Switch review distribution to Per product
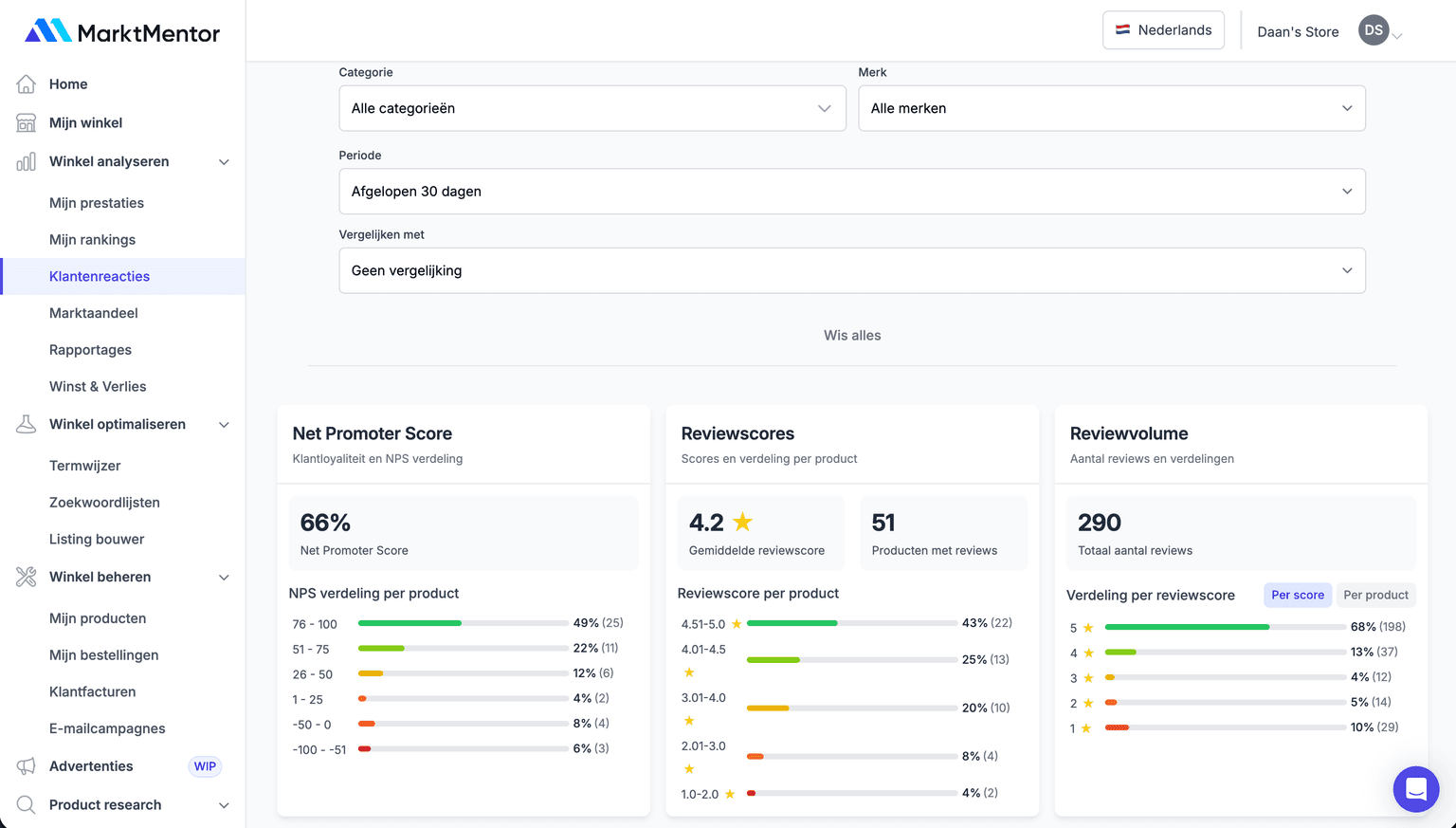 (x=1375, y=595)
